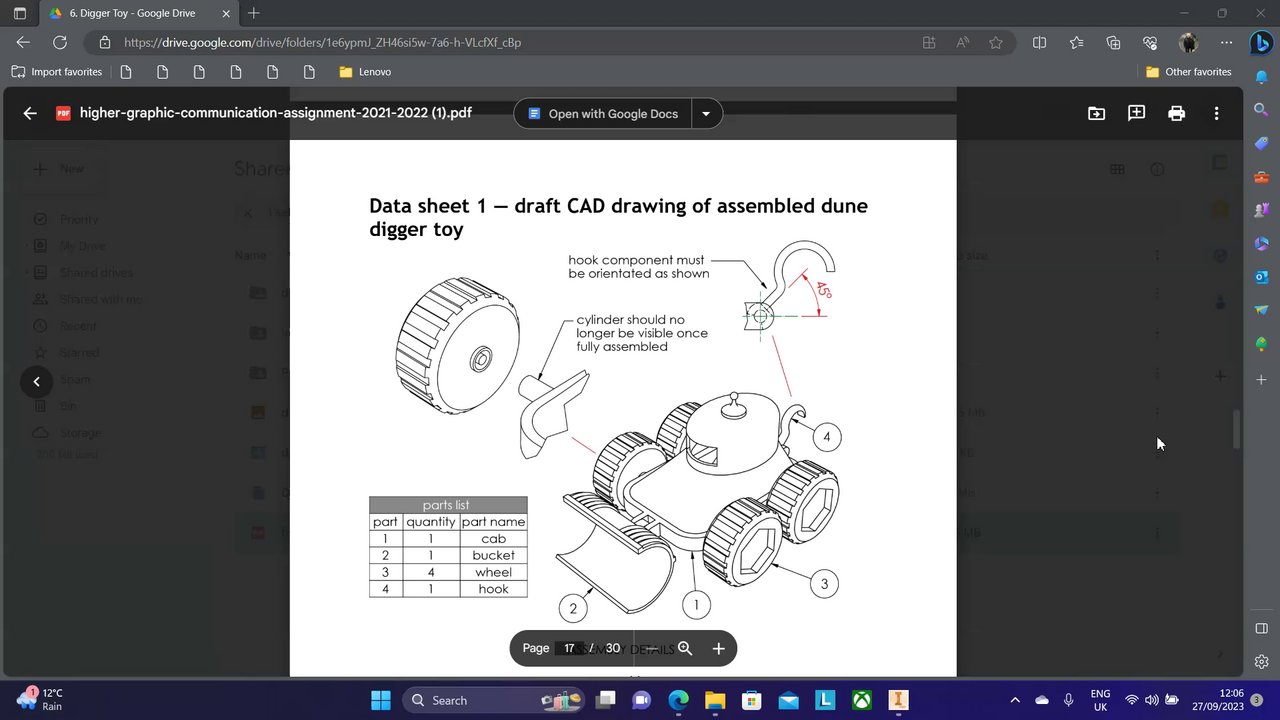Show hidden system tray icons

(x=1015, y=700)
